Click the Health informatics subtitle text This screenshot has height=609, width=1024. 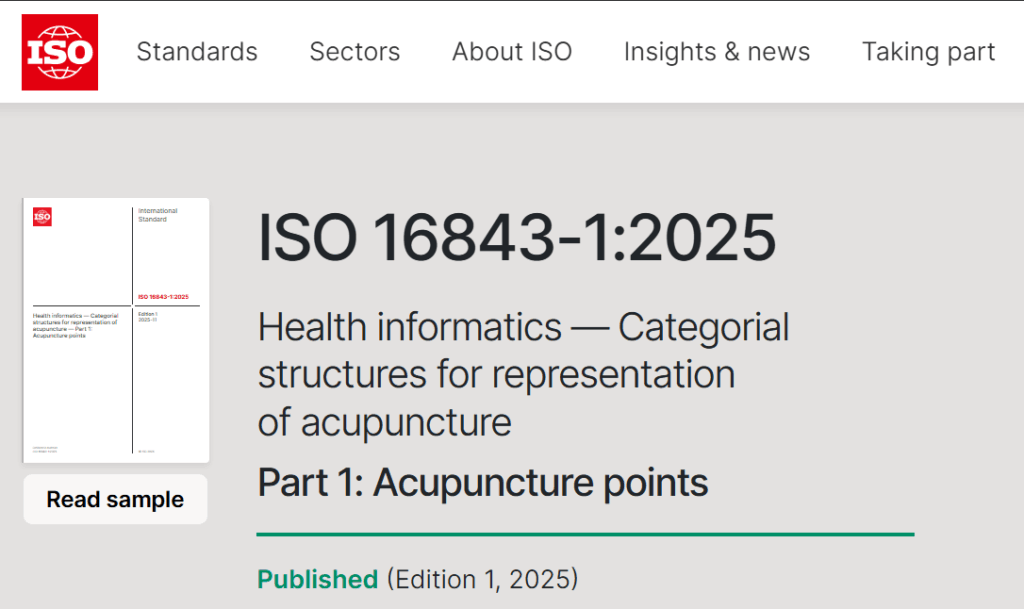523,374
